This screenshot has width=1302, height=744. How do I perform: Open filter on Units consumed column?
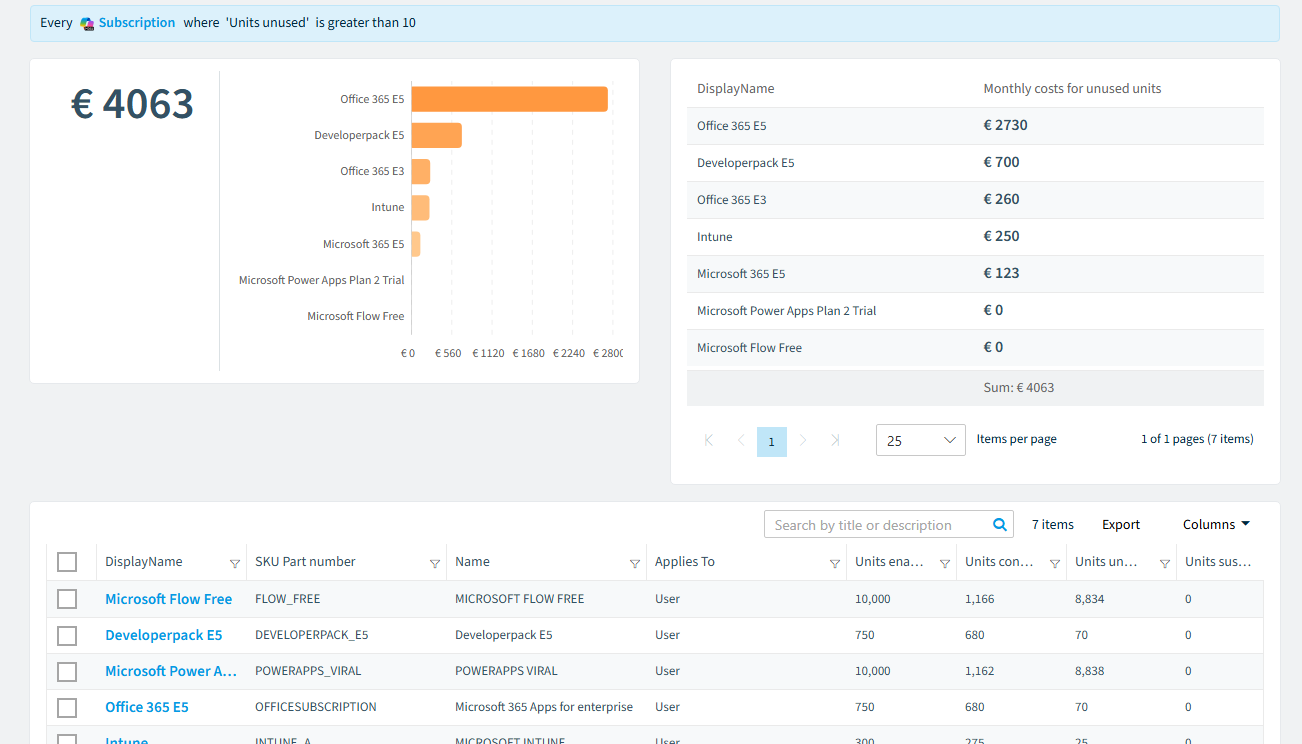pyautogui.click(x=1055, y=564)
